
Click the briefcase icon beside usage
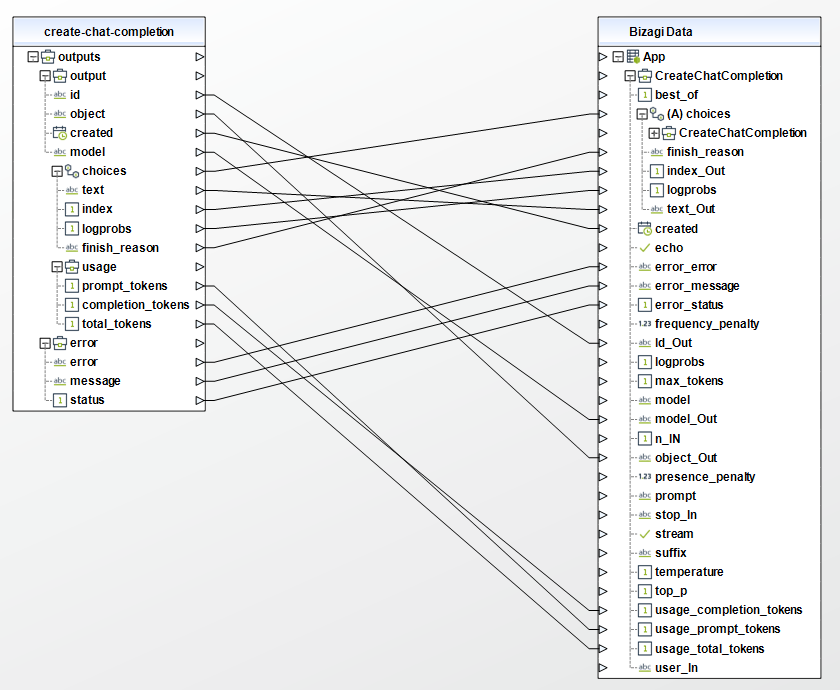[72, 266]
